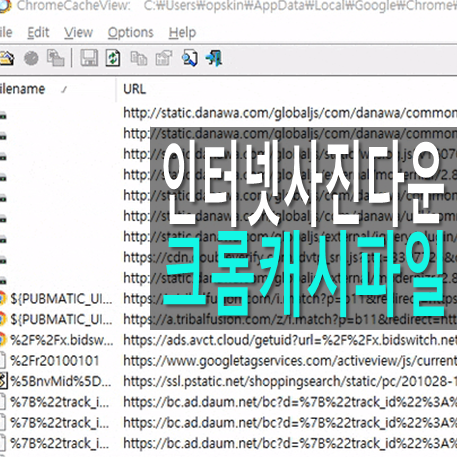The height and width of the screenshot is (457, 458).
Task: Click the file icon beside %2Fr20100101
Action: [x=3, y=361]
